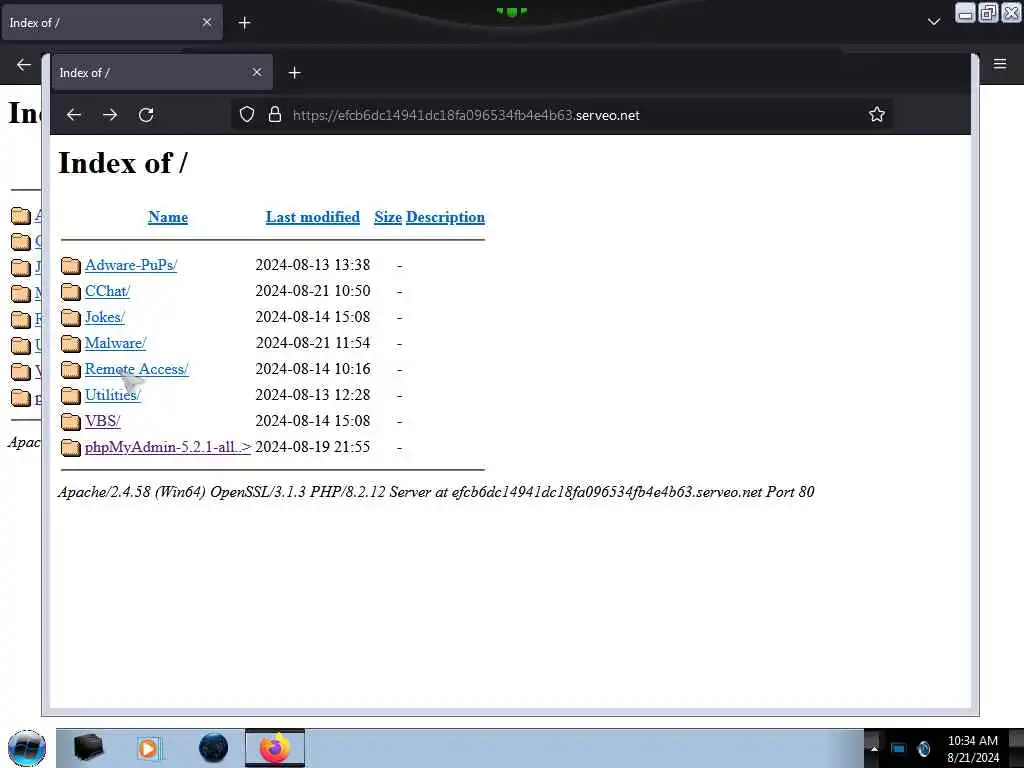Sort listing by Description
The width and height of the screenshot is (1024, 768).
pyautogui.click(x=445, y=217)
